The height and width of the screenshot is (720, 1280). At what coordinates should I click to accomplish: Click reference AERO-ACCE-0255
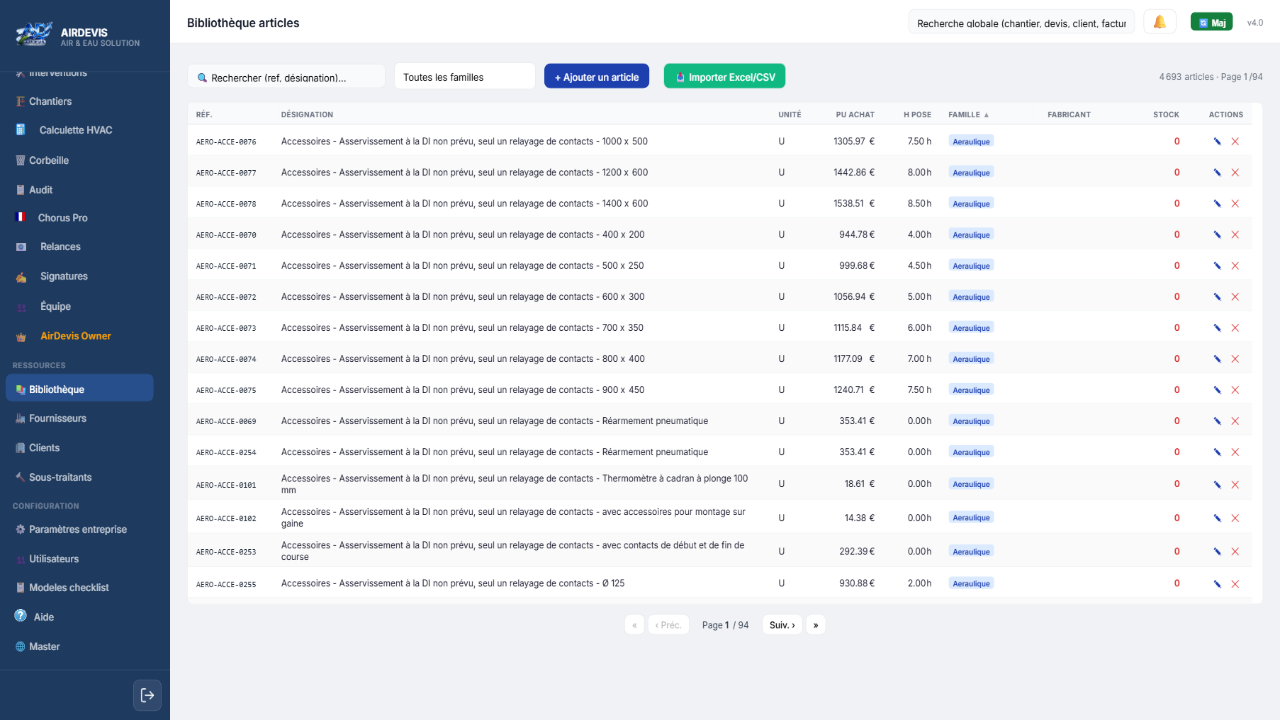click(226, 584)
